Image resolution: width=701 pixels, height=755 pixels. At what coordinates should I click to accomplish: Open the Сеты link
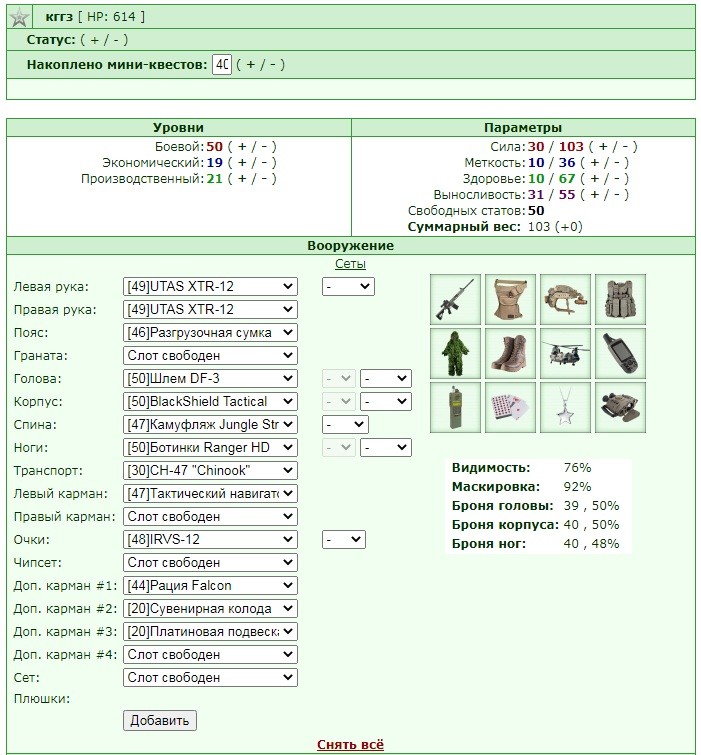click(350, 264)
